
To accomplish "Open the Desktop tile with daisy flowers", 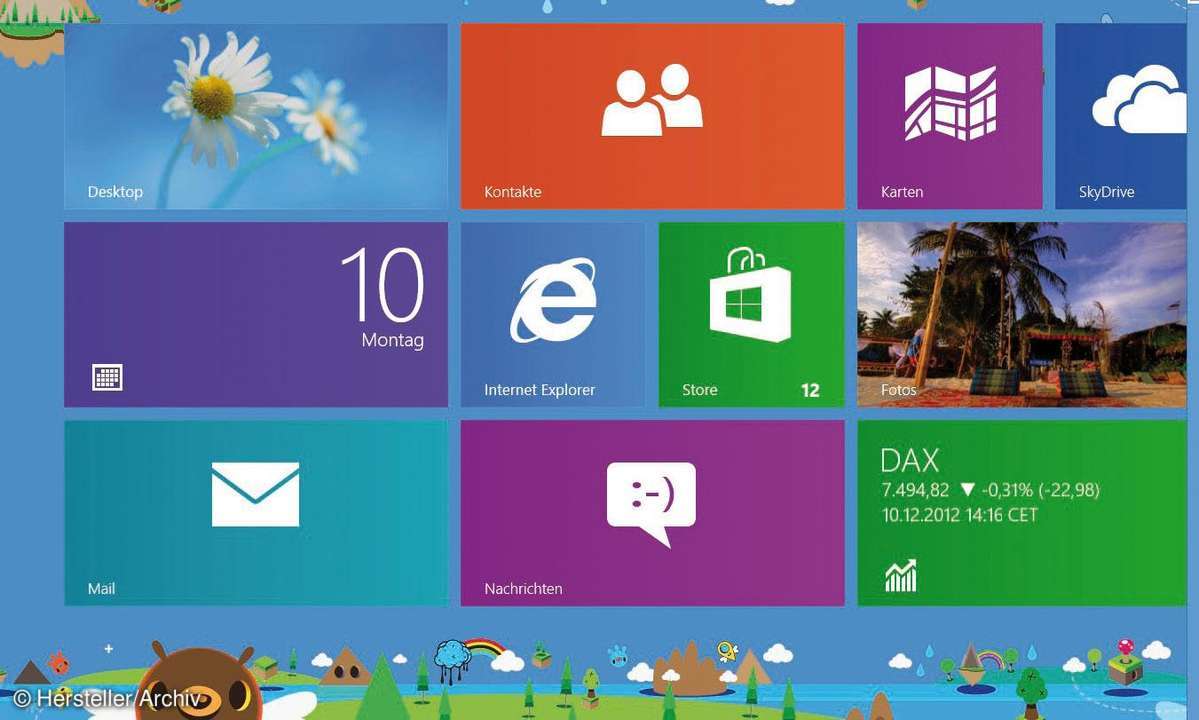I will coord(255,116).
